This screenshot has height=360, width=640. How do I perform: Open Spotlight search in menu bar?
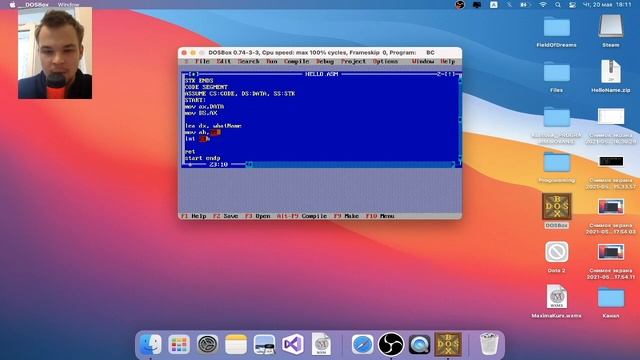[x=558, y=4]
